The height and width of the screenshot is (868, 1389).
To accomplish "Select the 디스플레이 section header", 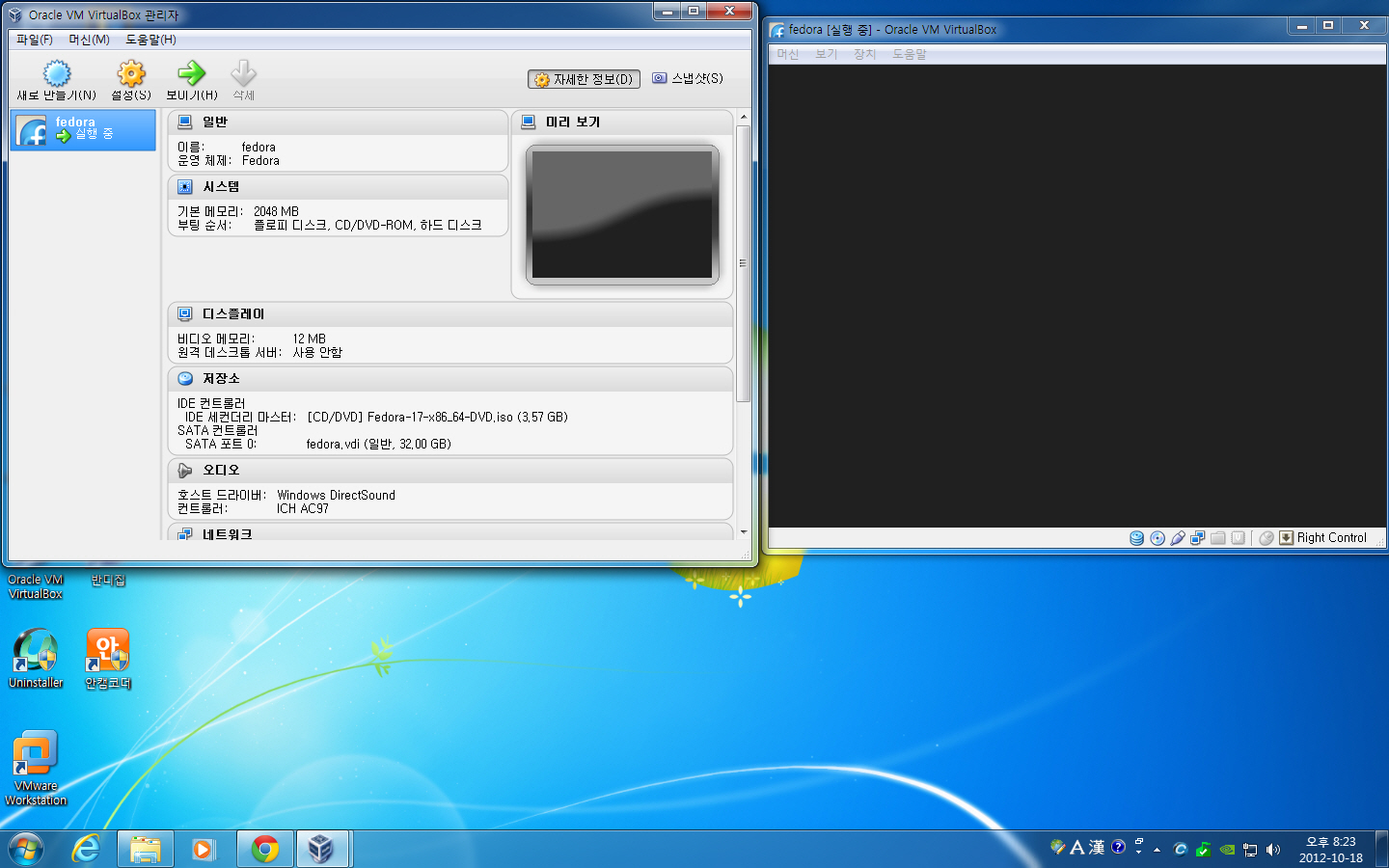I will pos(450,314).
